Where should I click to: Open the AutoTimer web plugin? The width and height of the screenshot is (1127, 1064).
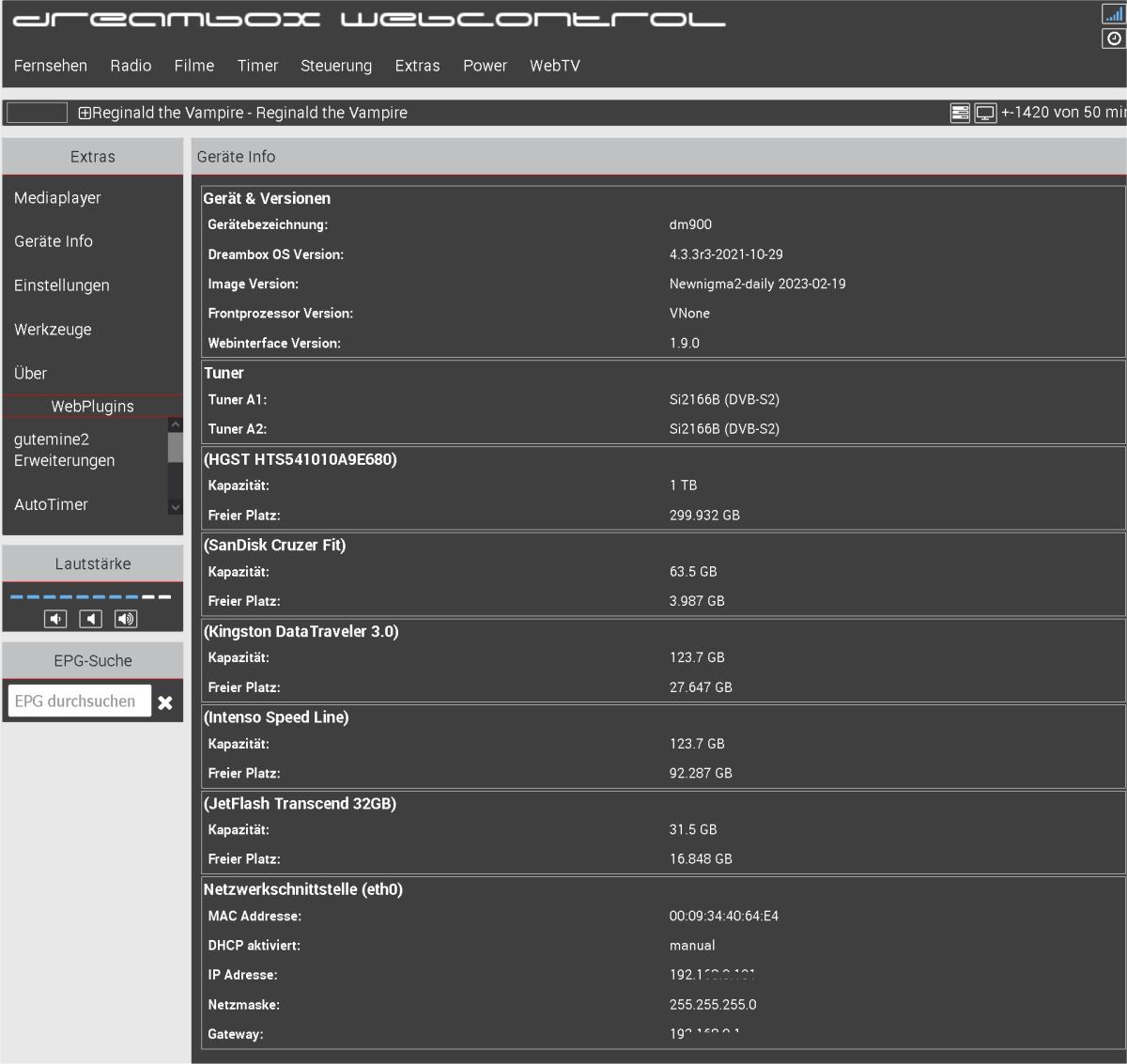(52, 505)
